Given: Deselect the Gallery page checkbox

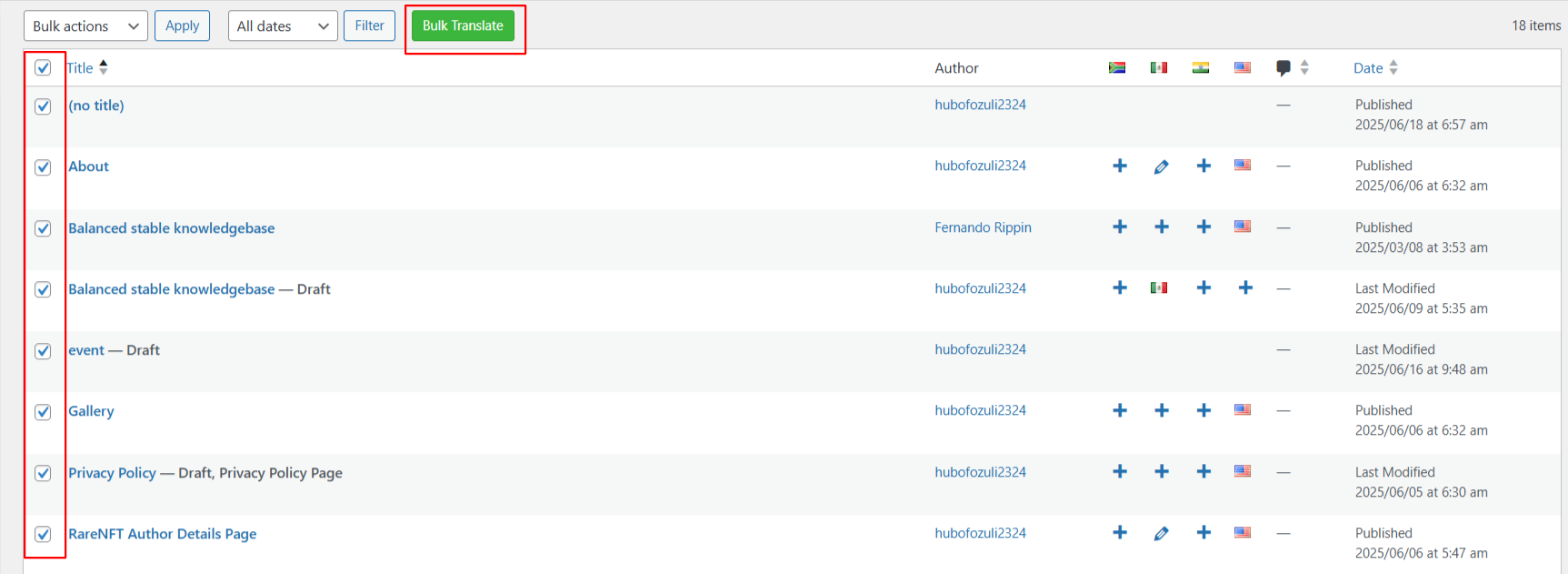Looking at the screenshot, I should [x=43, y=412].
